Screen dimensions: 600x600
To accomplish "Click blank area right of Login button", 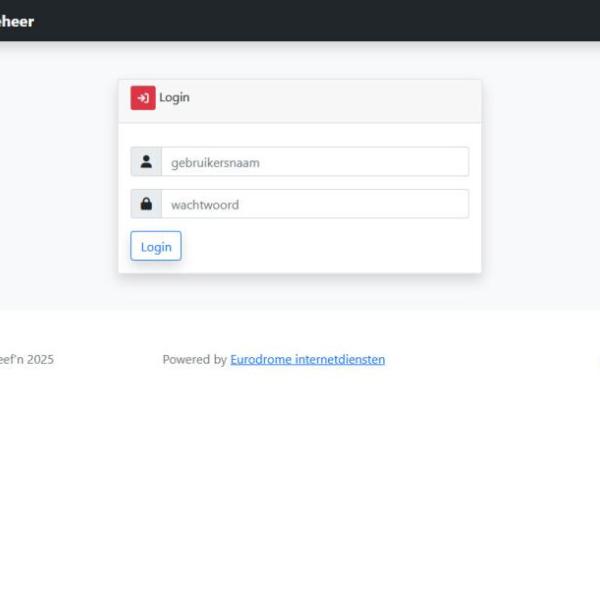I will (x=330, y=246).
